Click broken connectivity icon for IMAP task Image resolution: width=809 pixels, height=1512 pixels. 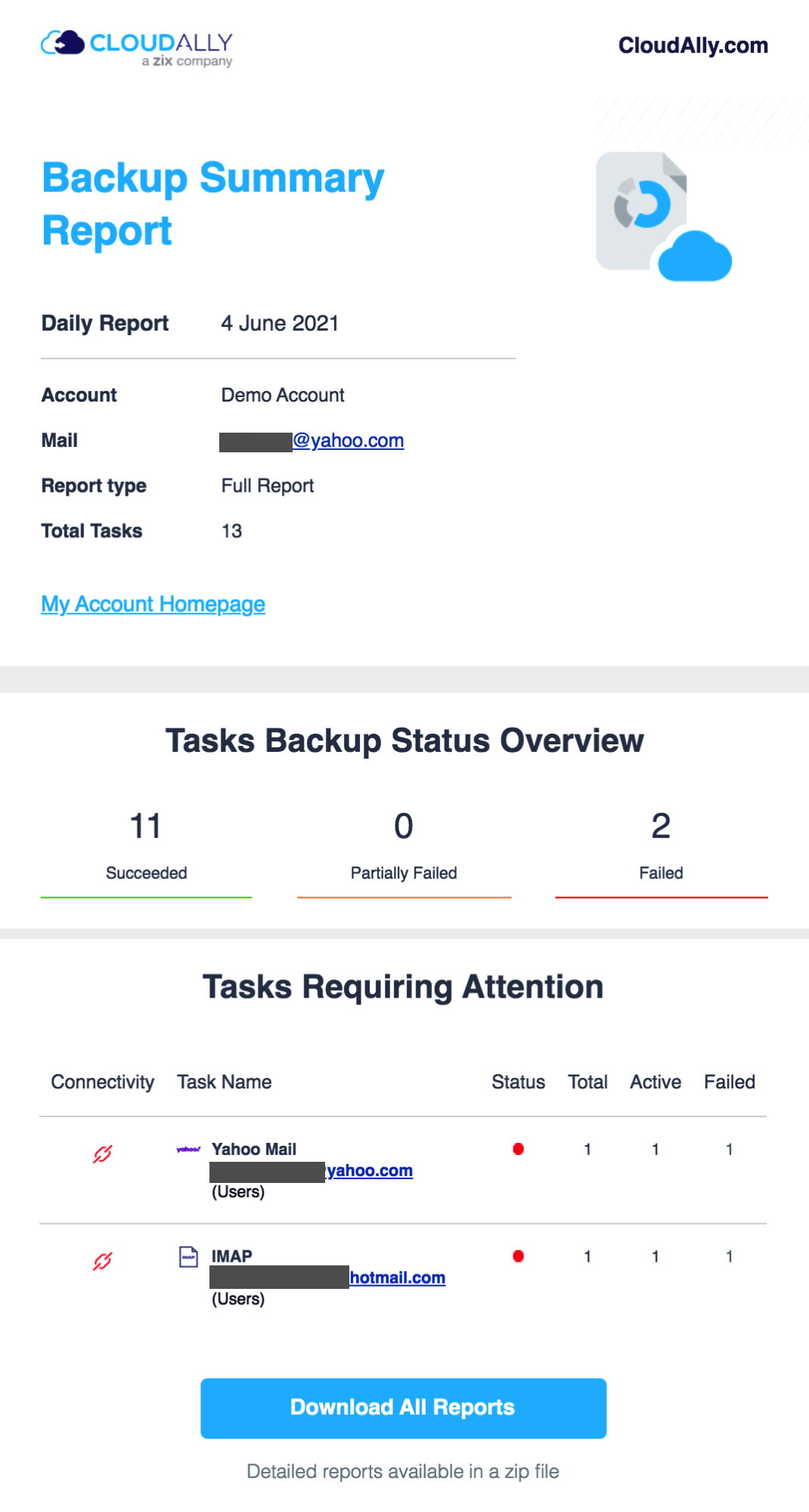[103, 1261]
